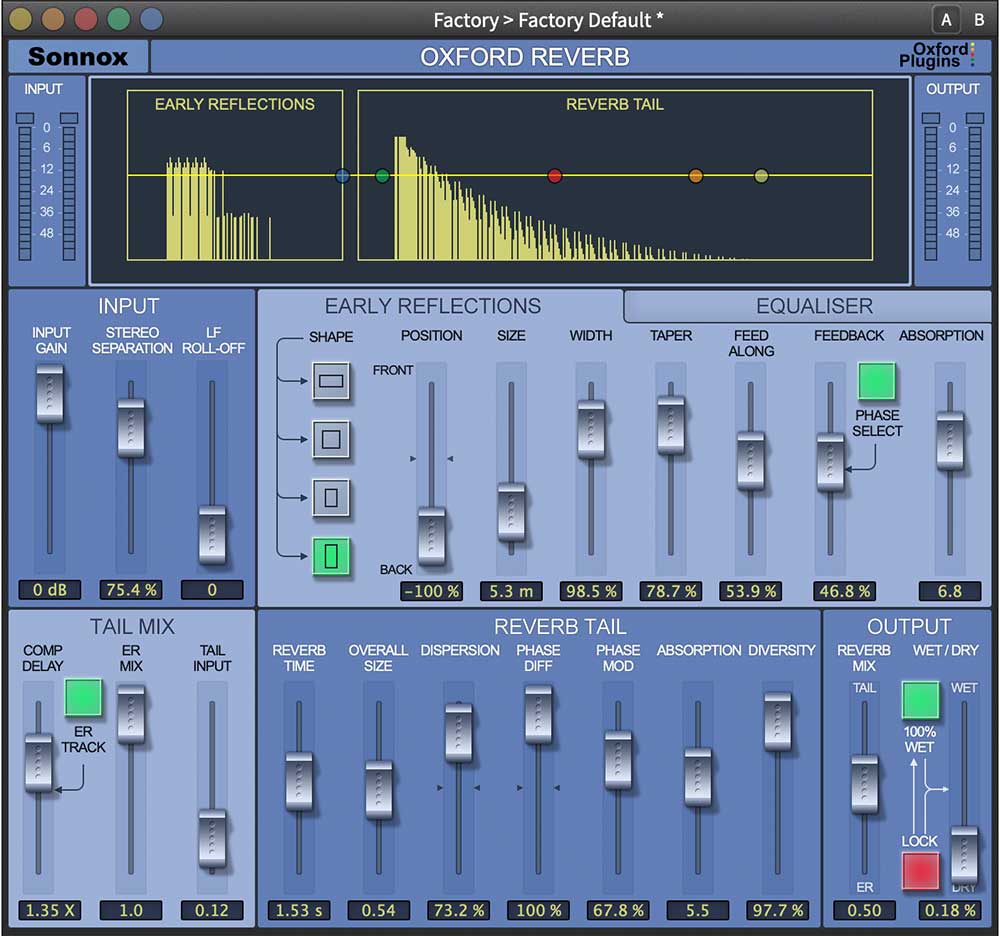Toggle the ER Track green button
1000x936 pixels.
point(83,697)
